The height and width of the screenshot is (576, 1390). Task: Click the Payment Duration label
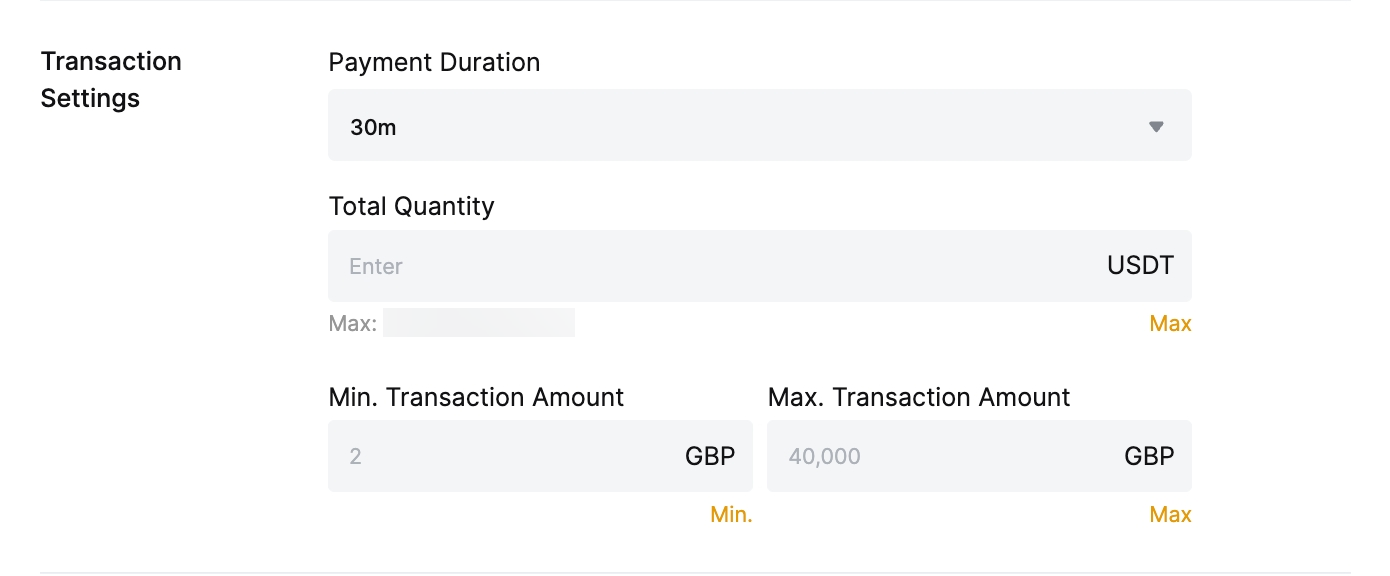coord(434,62)
